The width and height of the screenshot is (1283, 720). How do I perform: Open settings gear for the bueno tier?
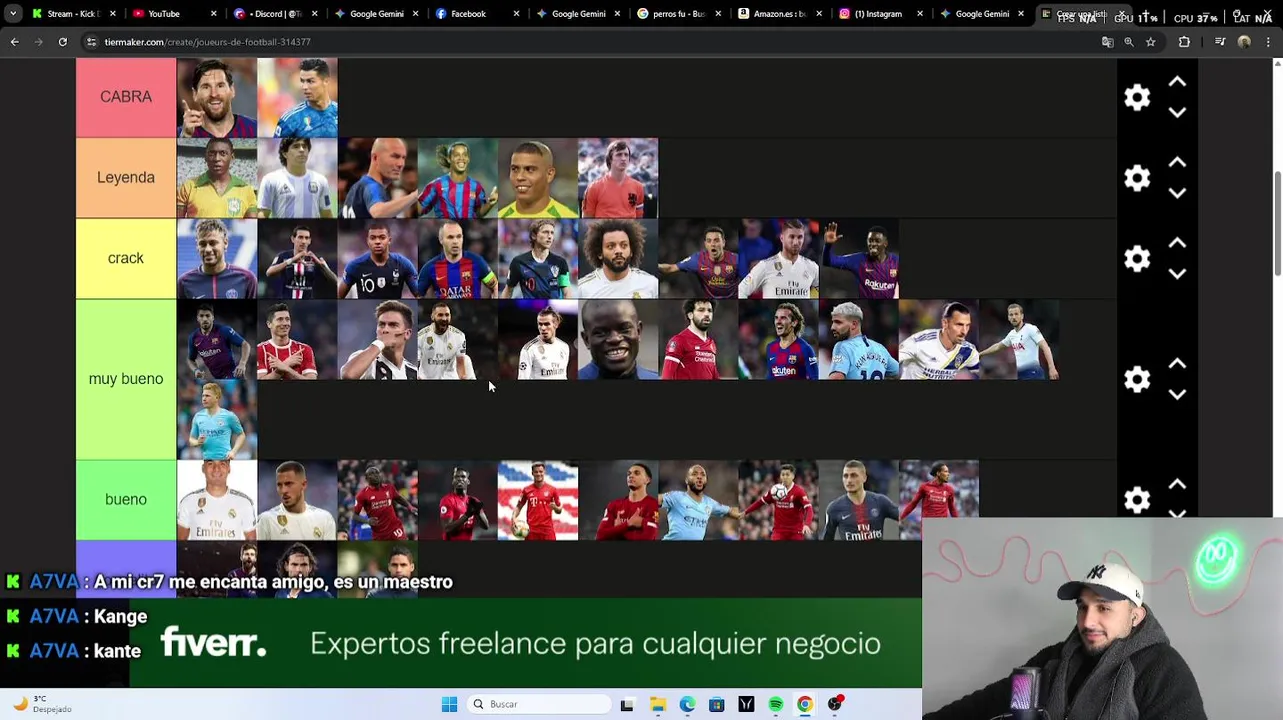1137,499
